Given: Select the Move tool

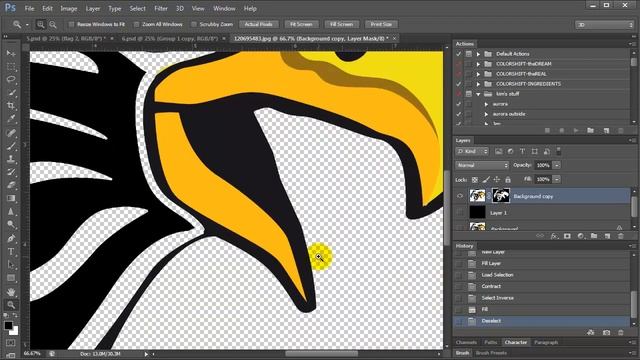Looking at the screenshot, I should pyautogui.click(x=11, y=53).
